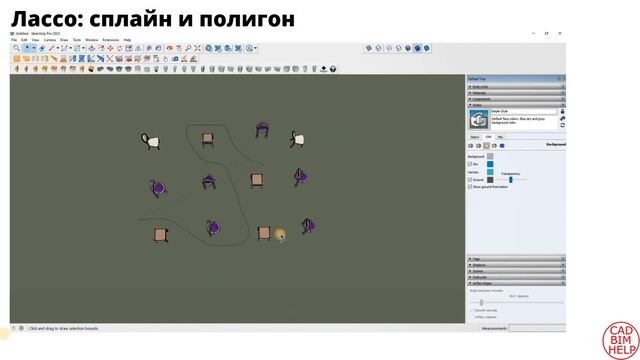The image size is (640, 360).
Task: Open Edge settings in style editor
Action: (471, 146)
